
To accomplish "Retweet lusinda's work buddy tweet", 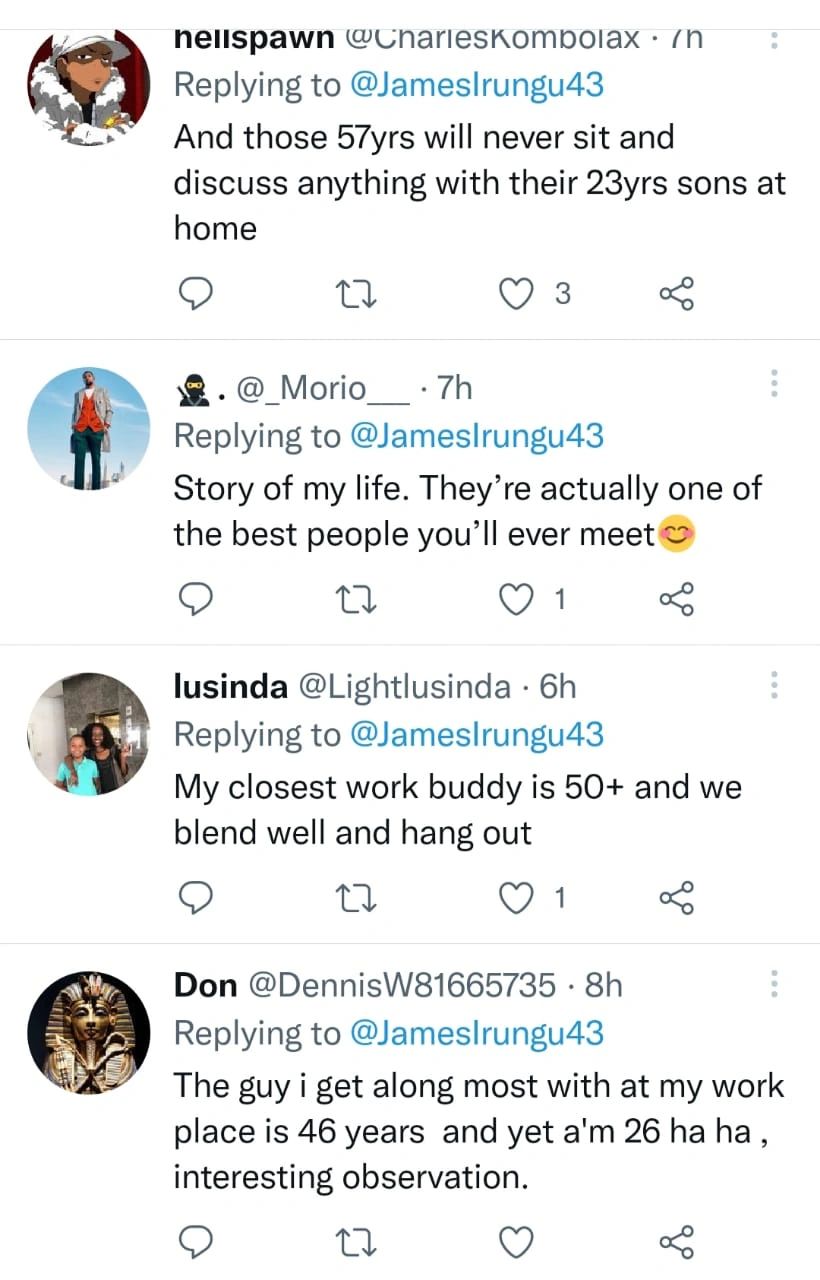I will pos(355,899).
